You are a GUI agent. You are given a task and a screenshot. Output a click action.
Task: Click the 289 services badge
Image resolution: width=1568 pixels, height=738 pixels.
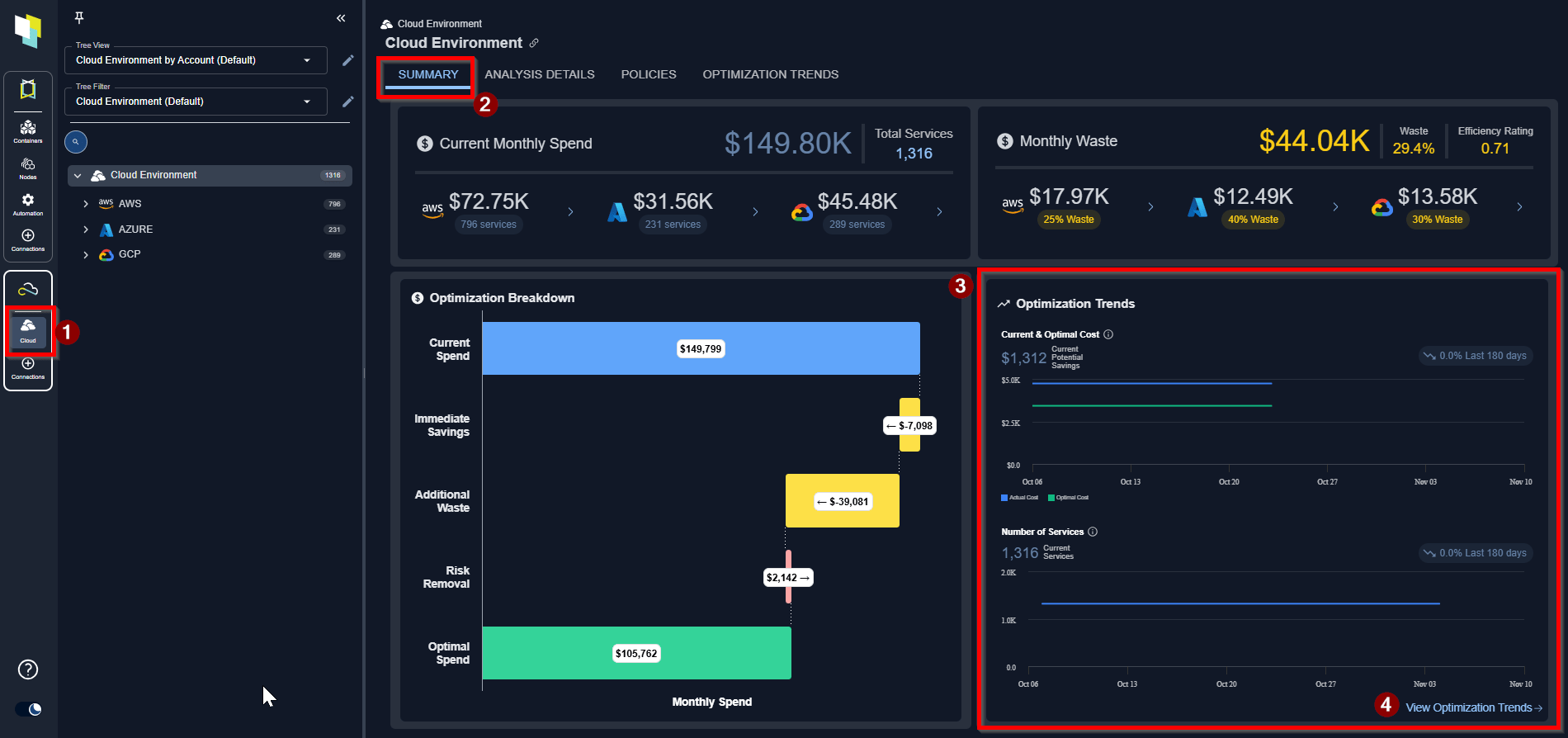pos(857,225)
